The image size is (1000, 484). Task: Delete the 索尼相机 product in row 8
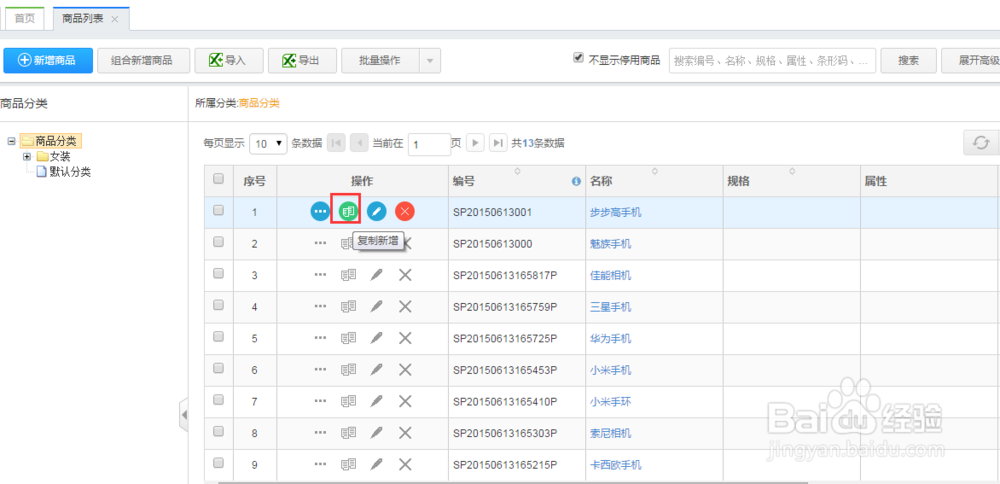pyautogui.click(x=405, y=432)
